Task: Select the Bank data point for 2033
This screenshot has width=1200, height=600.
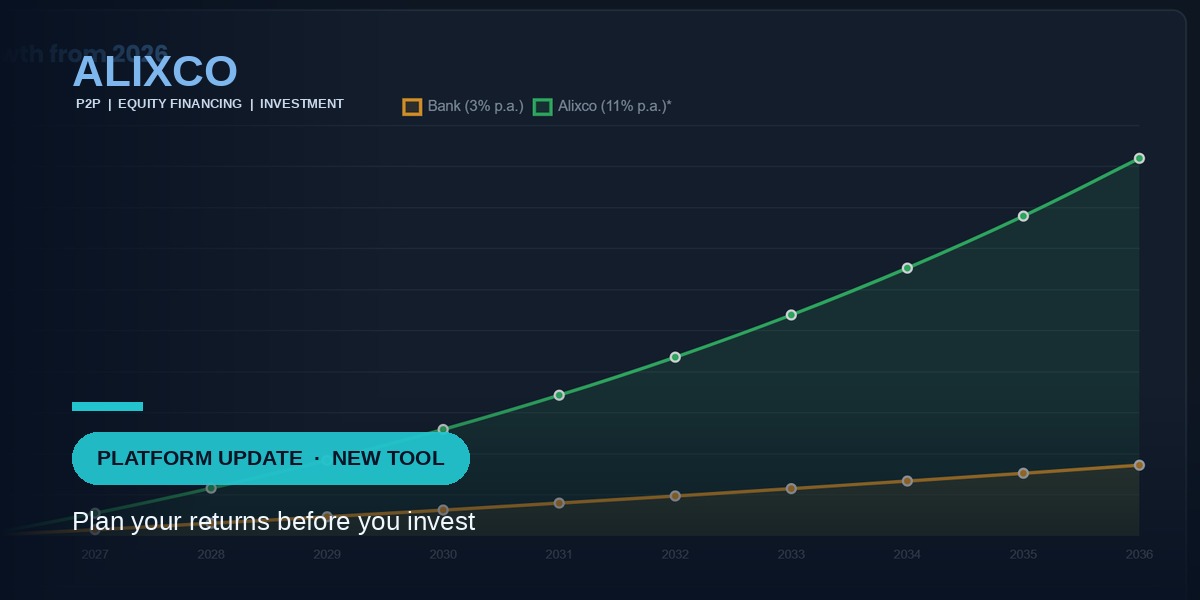Action: (x=791, y=489)
